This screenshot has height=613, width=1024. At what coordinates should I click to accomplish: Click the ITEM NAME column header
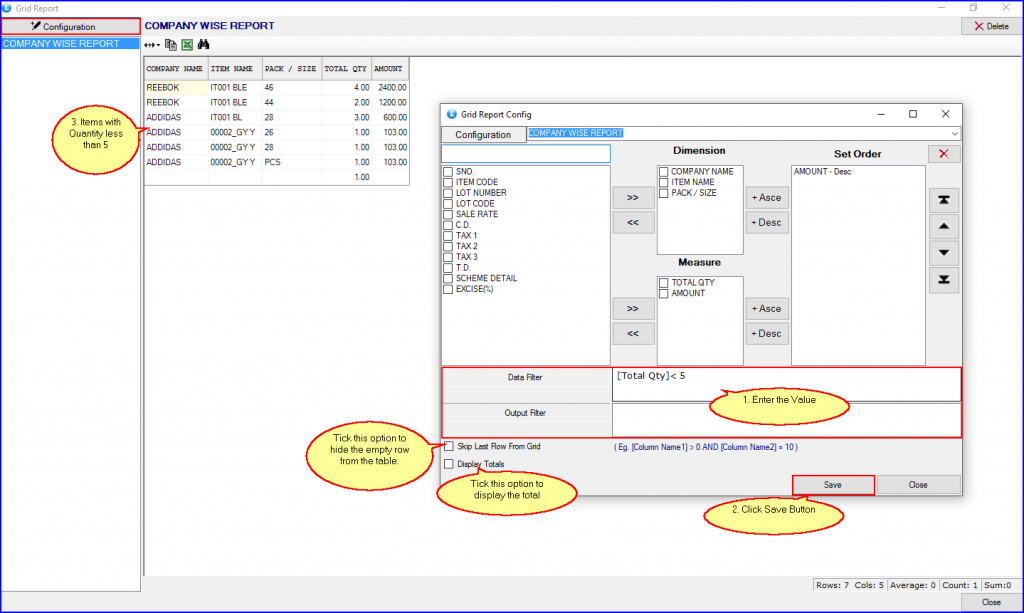tap(234, 69)
